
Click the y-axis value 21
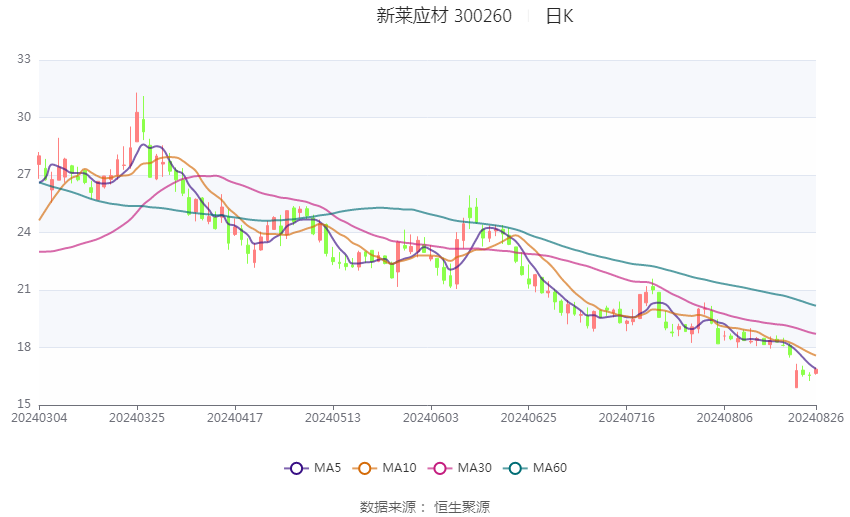click(24, 289)
